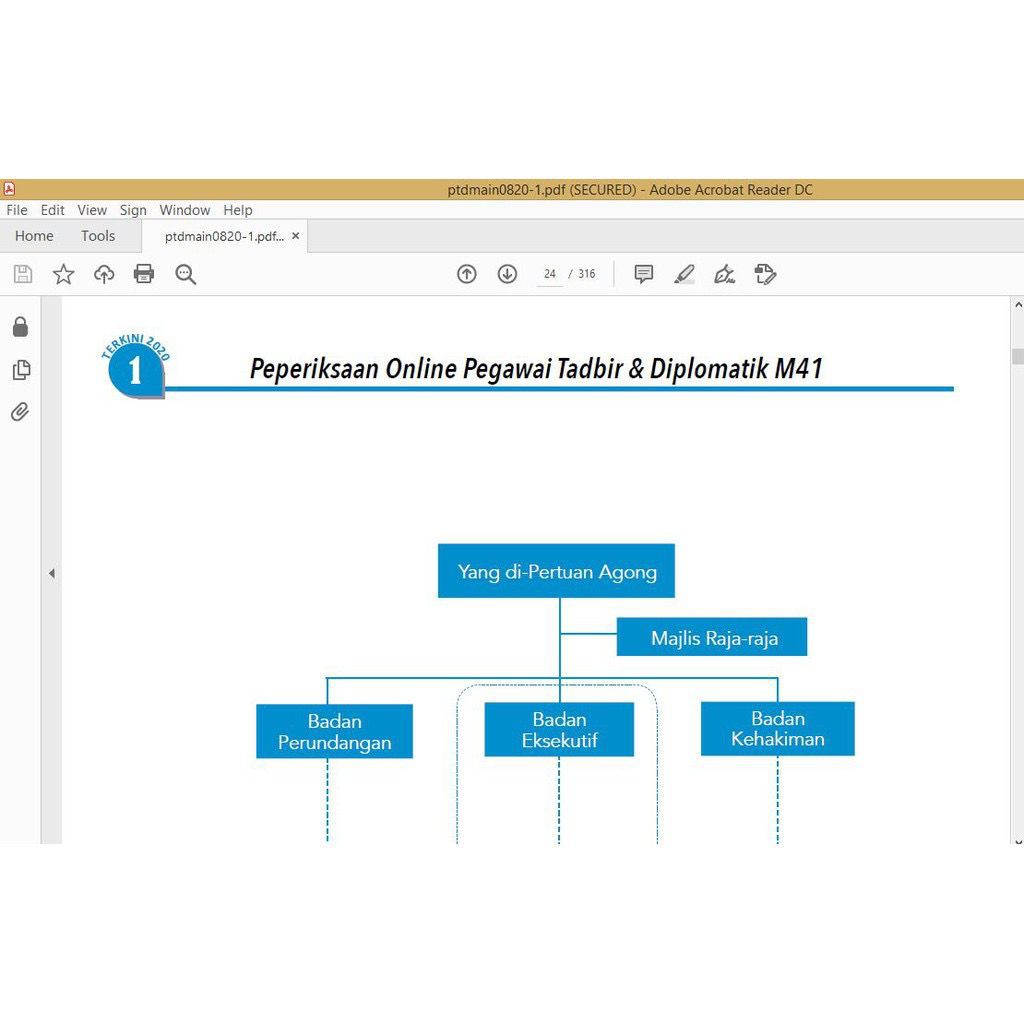Click the cloud upload icon

(x=104, y=274)
